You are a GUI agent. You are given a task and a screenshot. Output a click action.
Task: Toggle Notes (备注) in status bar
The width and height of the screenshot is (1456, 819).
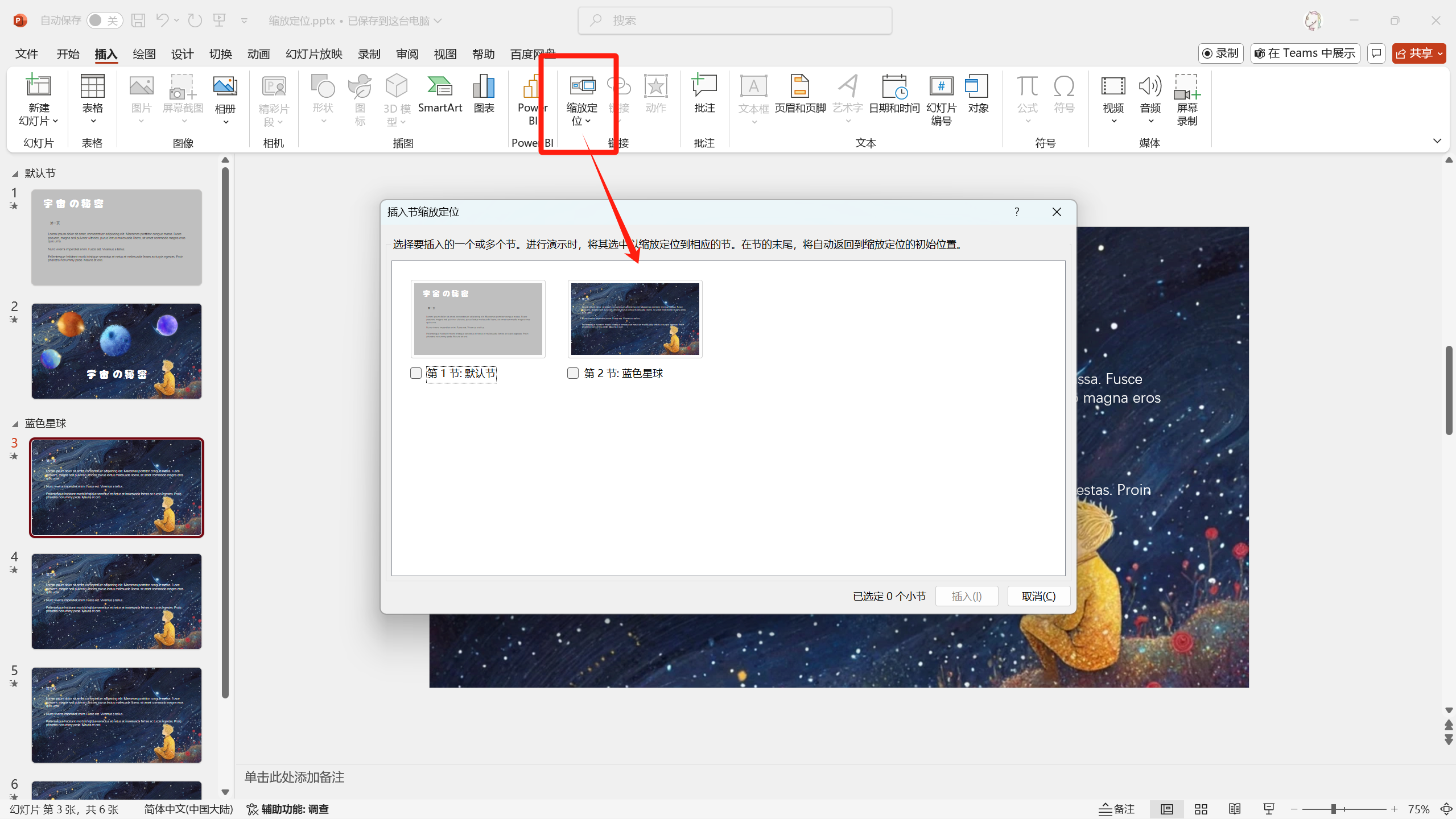(x=1116, y=809)
